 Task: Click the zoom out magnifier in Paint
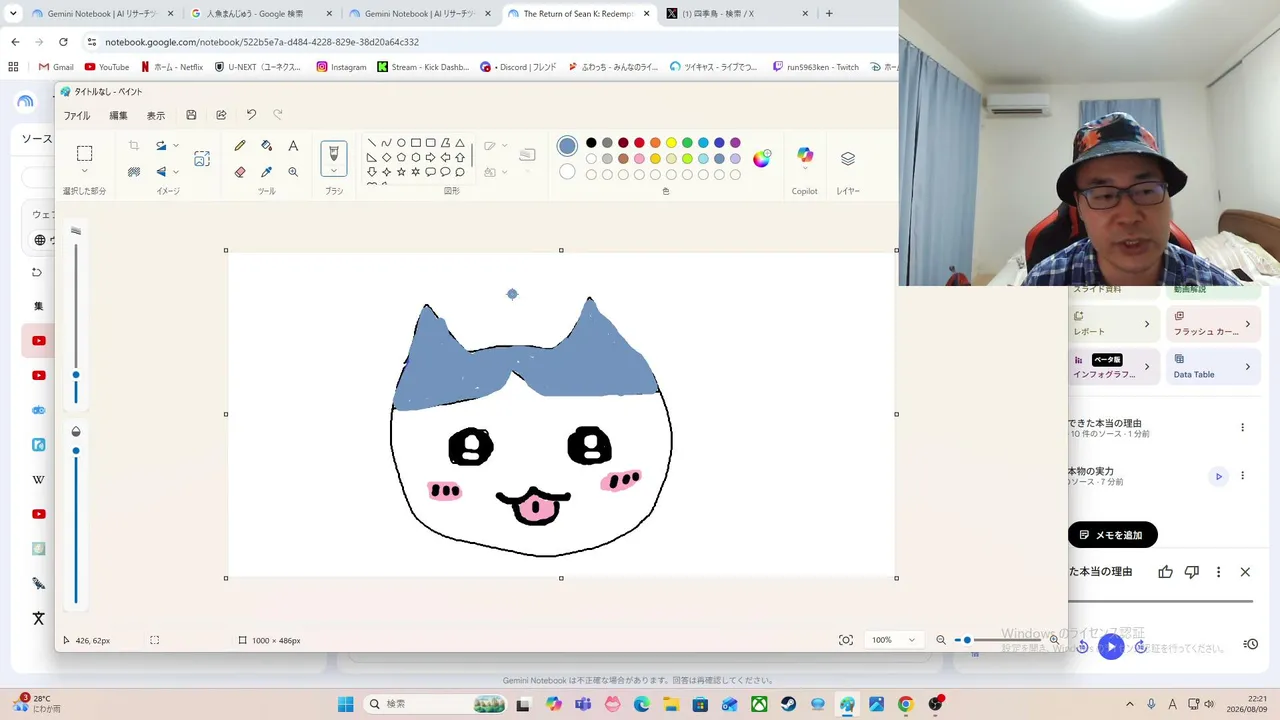pyautogui.click(x=941, y=640)
